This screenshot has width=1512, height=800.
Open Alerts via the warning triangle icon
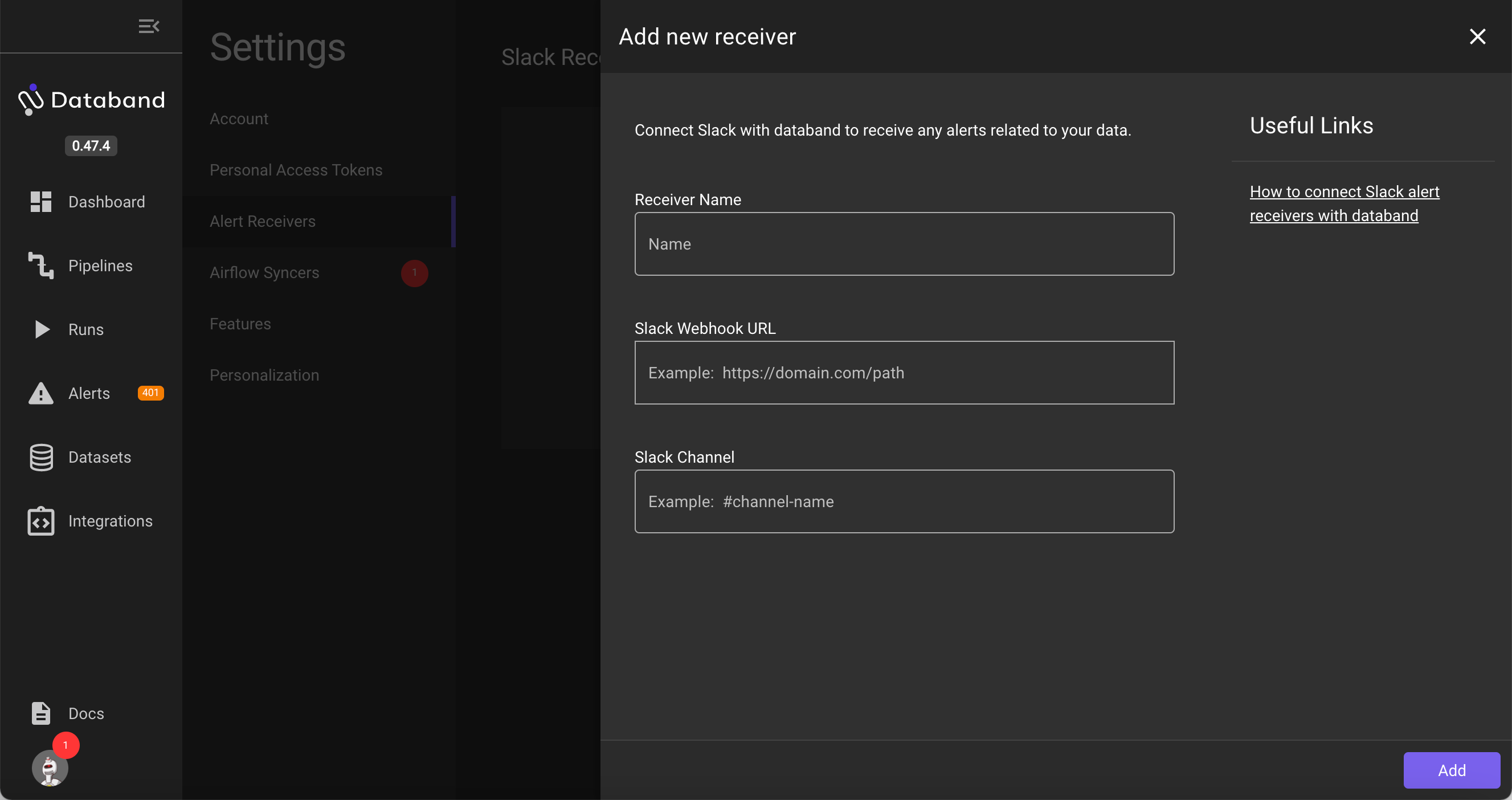point(40,393)
